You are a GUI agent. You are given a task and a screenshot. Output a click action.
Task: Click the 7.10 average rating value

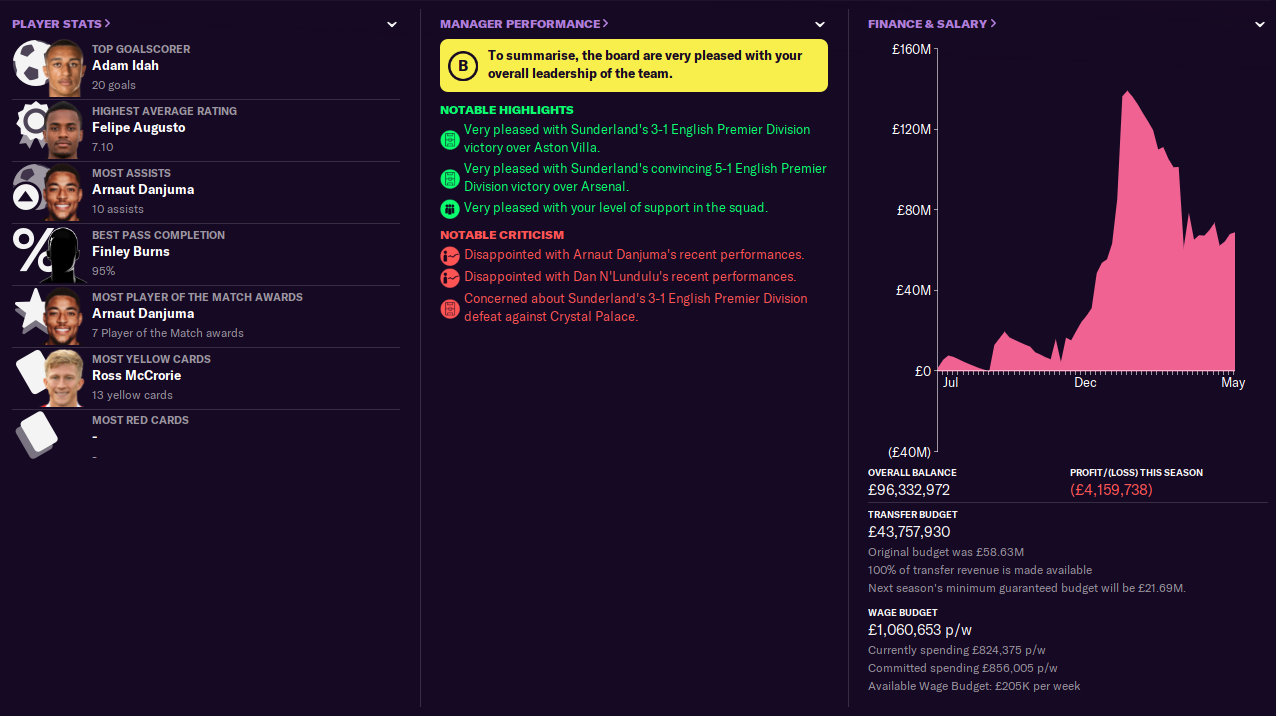103,147
